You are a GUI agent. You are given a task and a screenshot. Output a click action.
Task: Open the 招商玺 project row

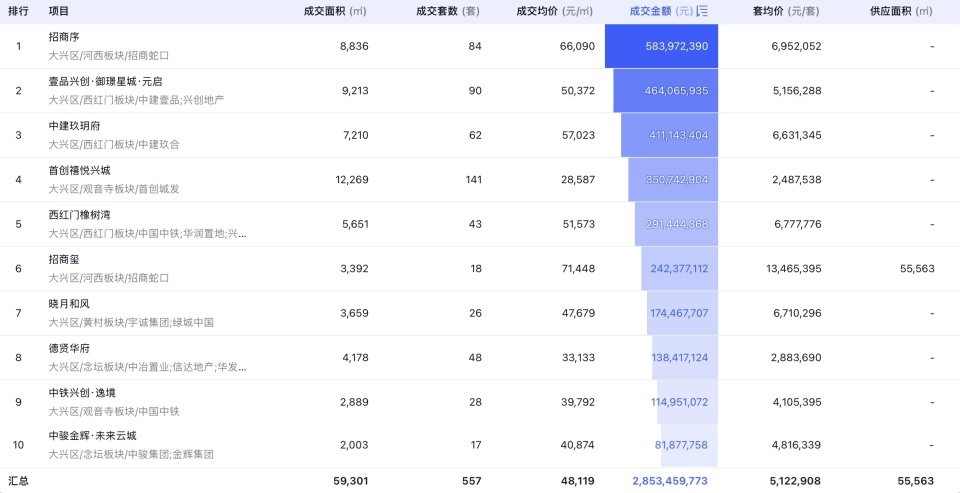pyautogui.click(x=63, y=259)
